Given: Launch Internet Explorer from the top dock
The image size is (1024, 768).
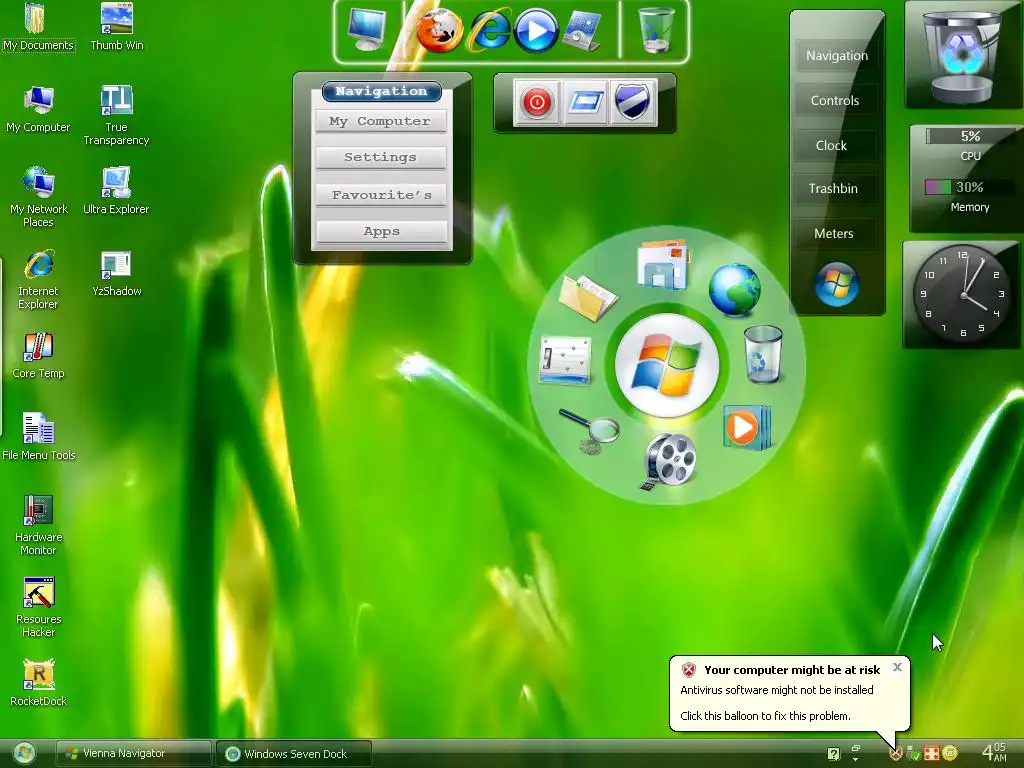Looking at the screenshot, I should [x=490, y=30].
